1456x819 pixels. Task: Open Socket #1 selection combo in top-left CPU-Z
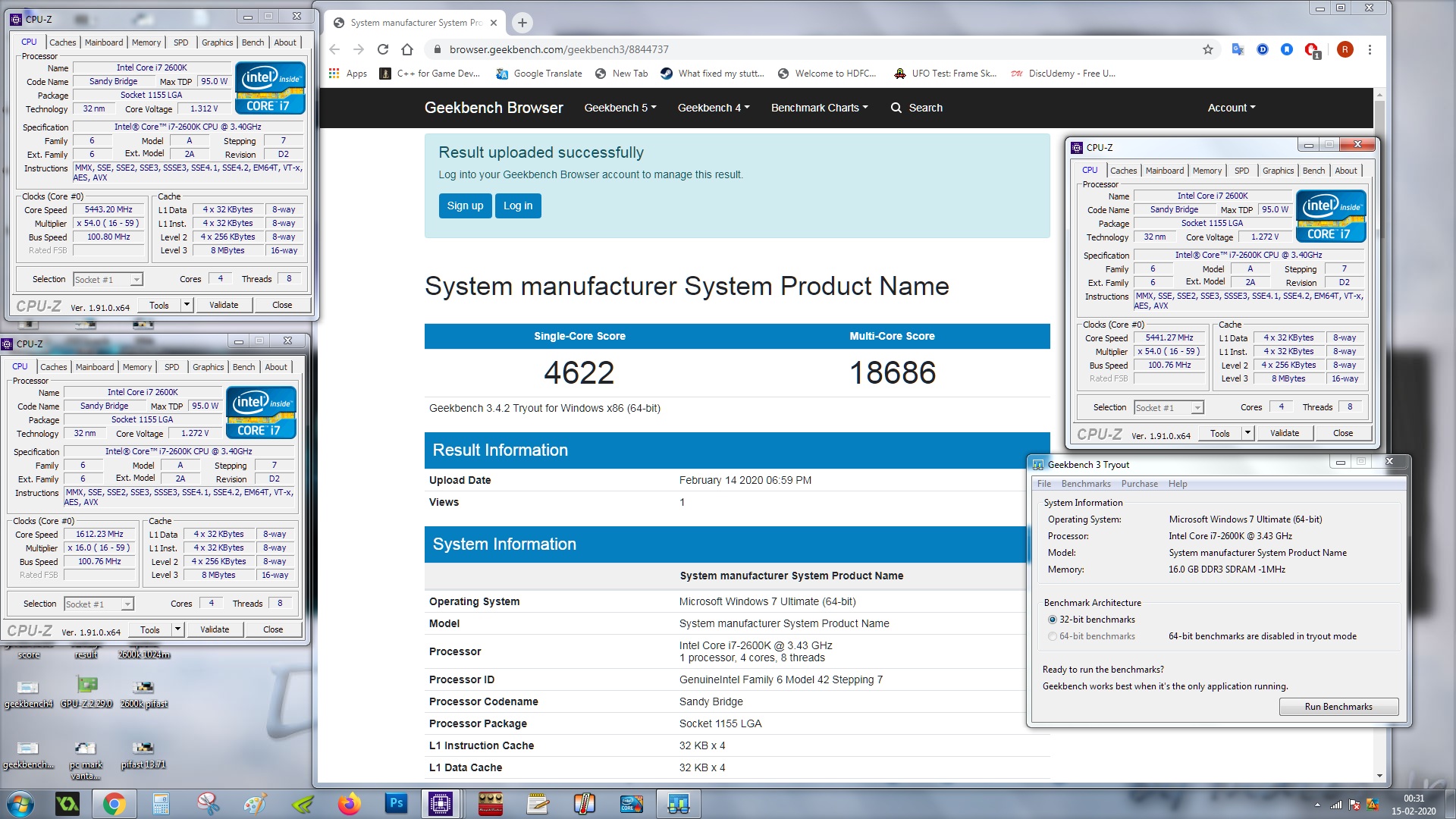tap(108, 279)
